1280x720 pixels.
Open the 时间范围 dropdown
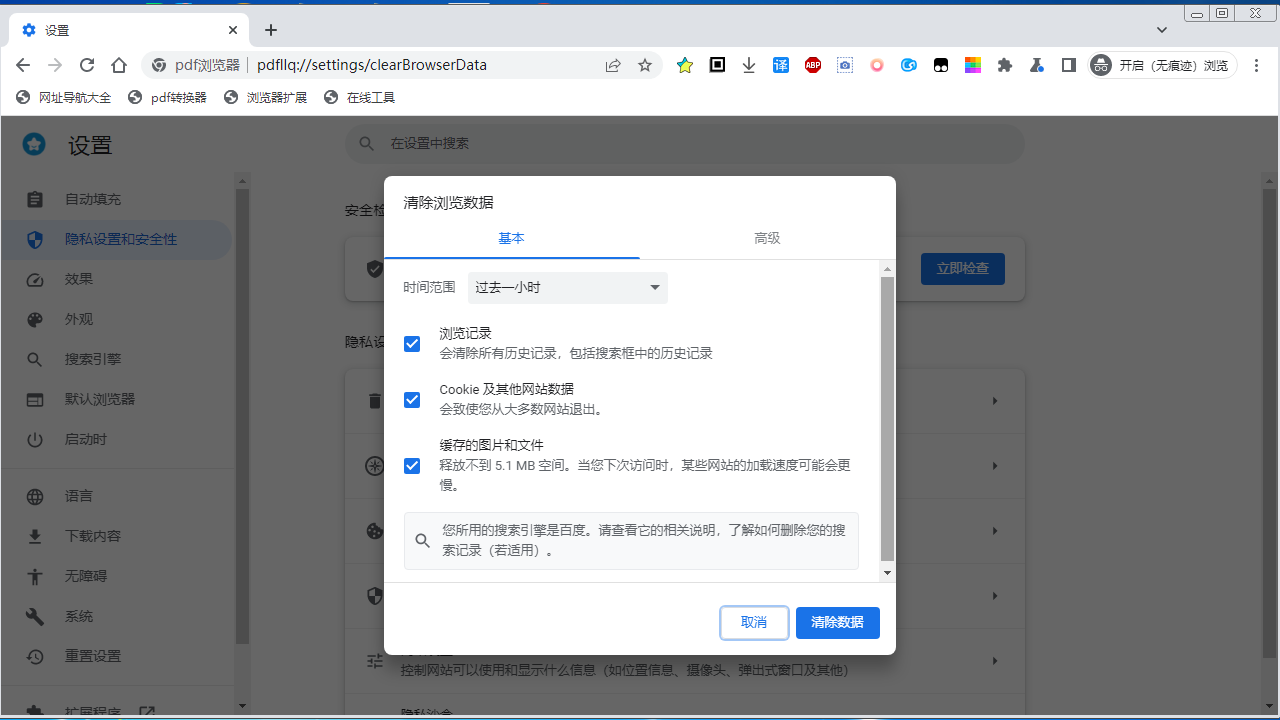567,287
